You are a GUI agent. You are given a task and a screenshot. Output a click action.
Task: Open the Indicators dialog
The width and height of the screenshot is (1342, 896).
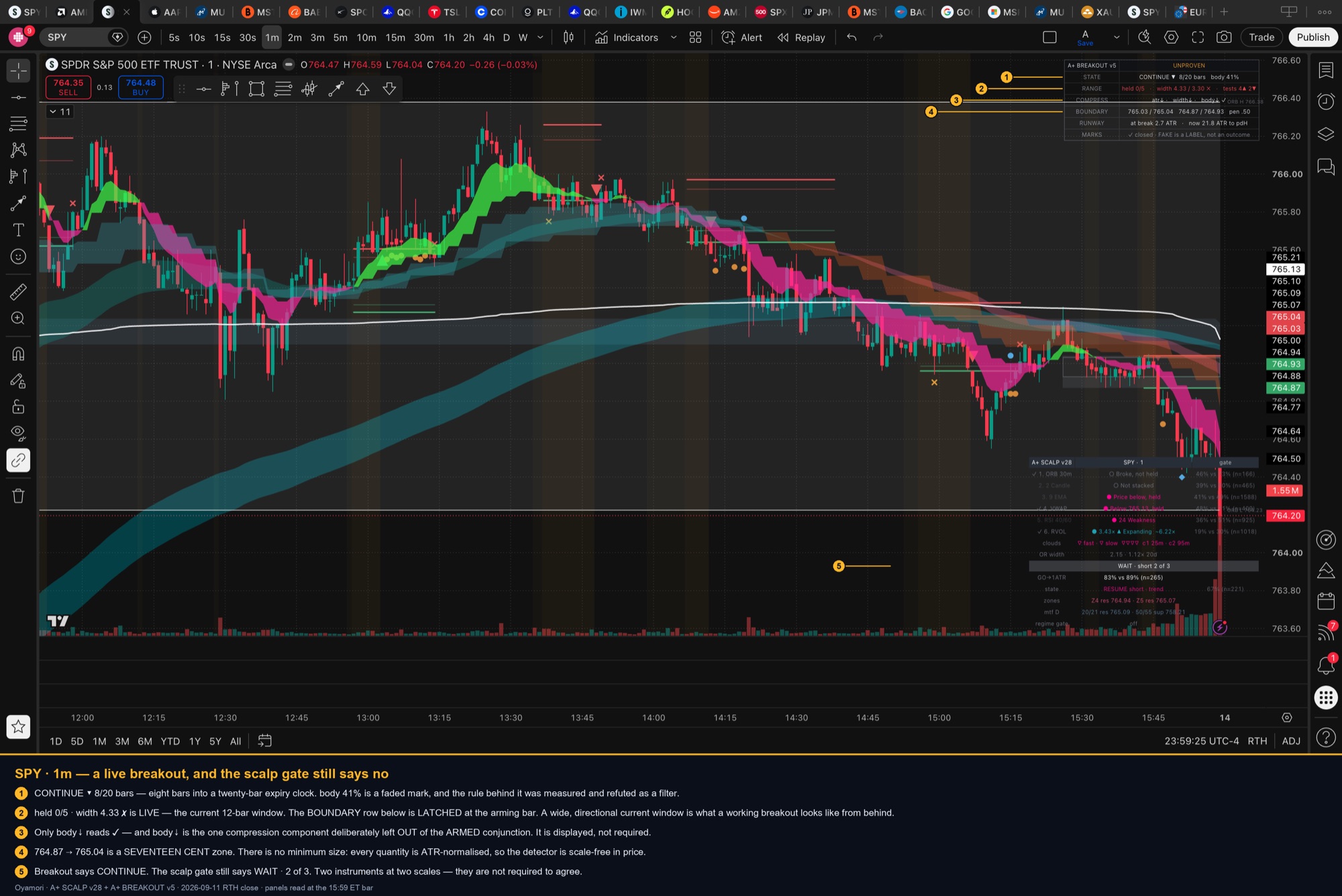click(627, 38)
